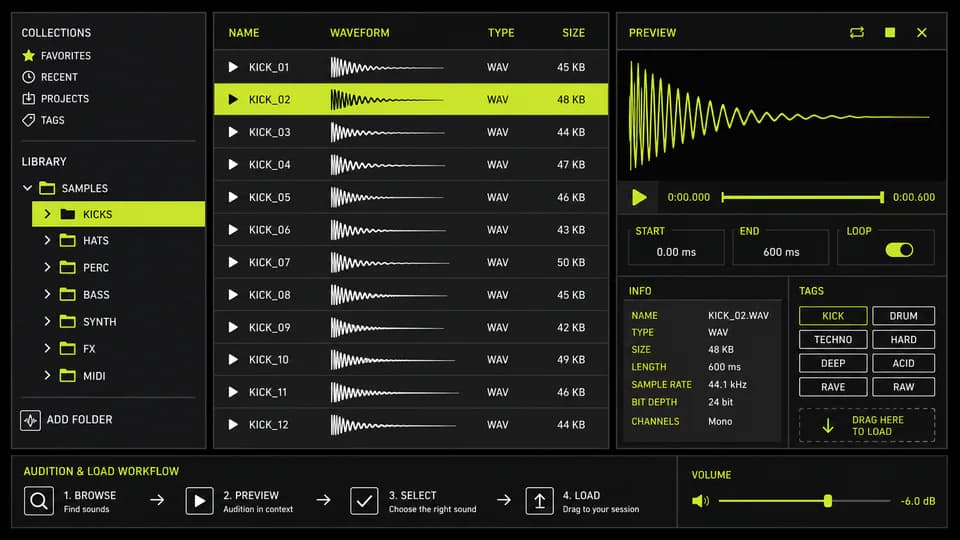Sort list by SIZE column
The height and width of the screenshot is (540, 960).
[573, 33]
